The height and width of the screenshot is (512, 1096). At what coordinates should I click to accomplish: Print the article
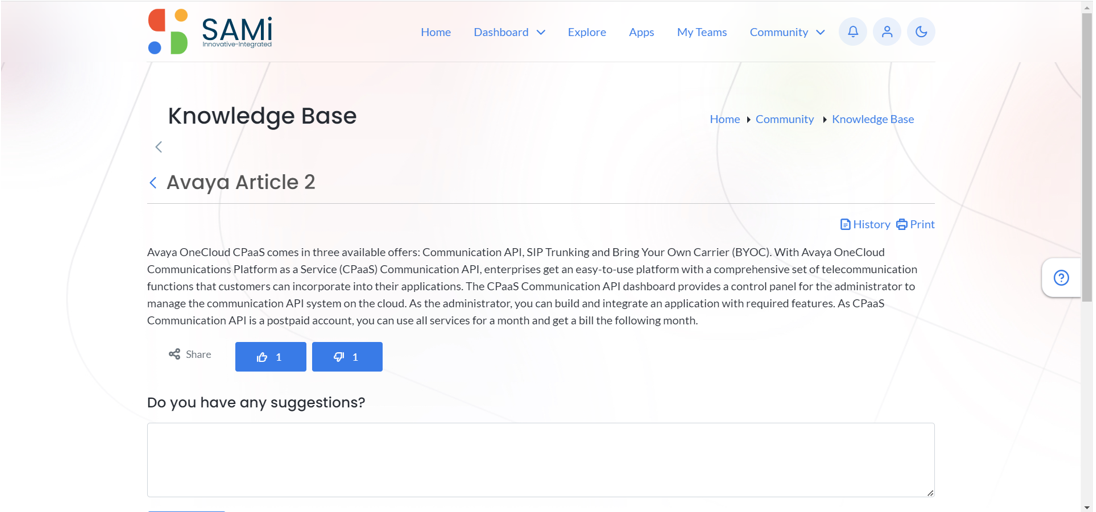point(916,225)
